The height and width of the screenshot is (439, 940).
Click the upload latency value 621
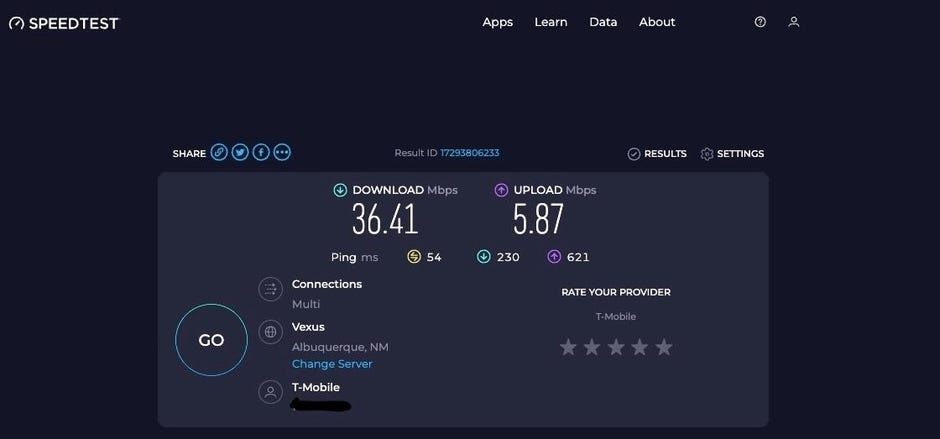(578, 257)
